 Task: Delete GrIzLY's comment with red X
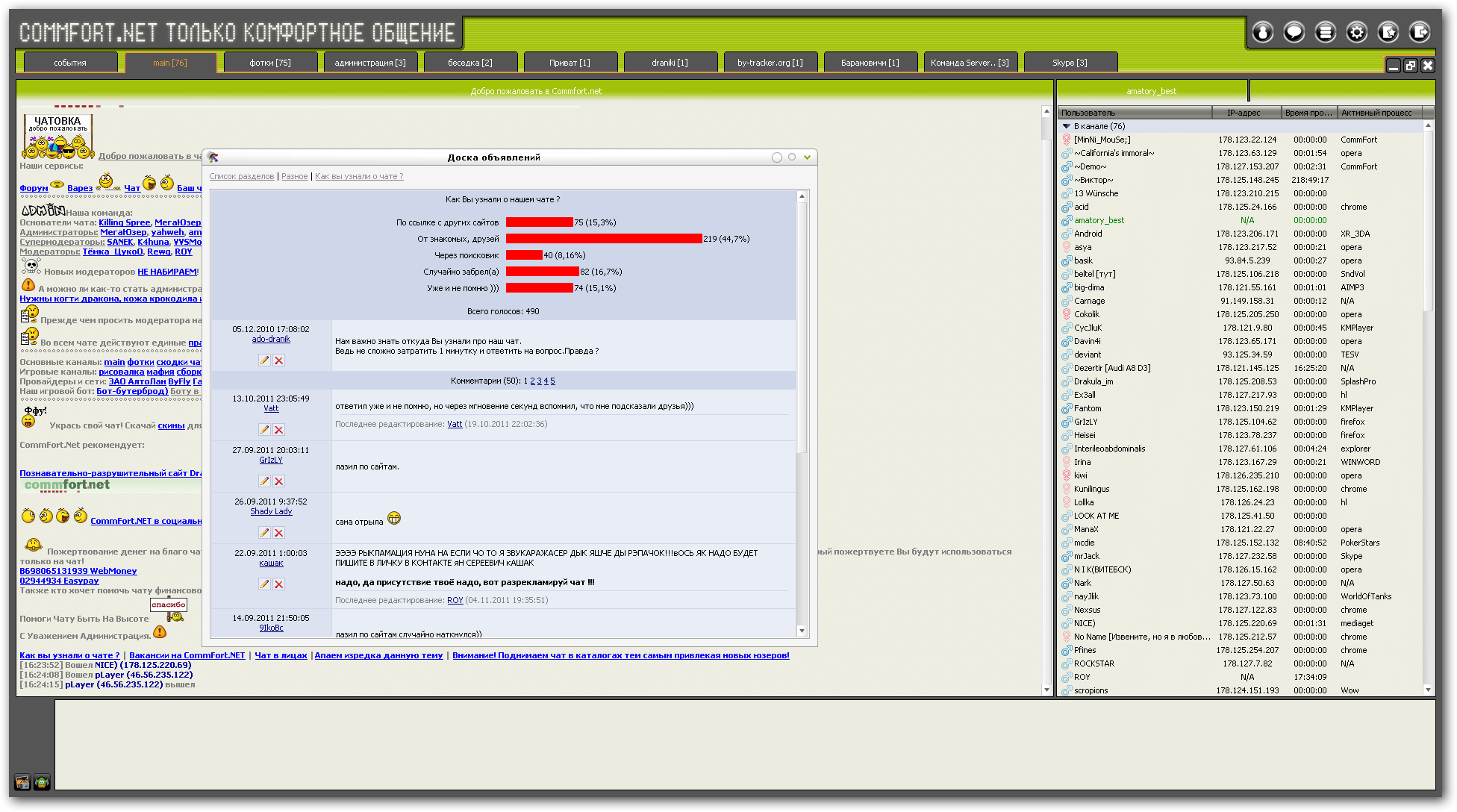point(278,481)
